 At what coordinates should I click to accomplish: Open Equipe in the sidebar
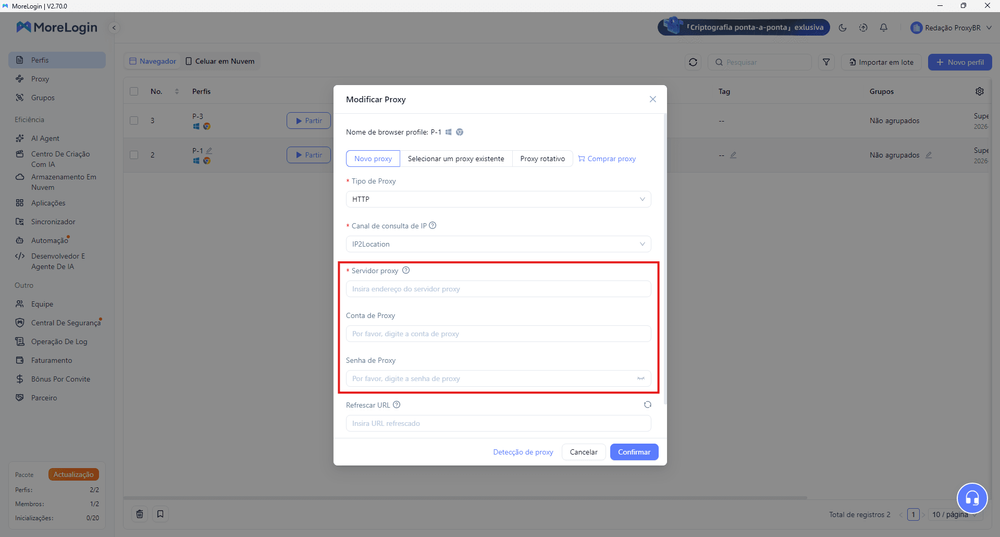click(57, 304)
